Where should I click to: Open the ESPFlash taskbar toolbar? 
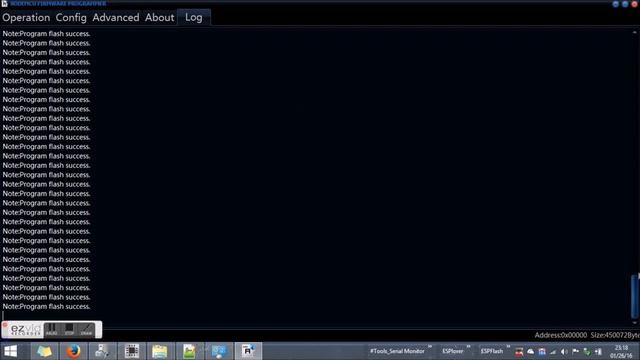point(492,351)
